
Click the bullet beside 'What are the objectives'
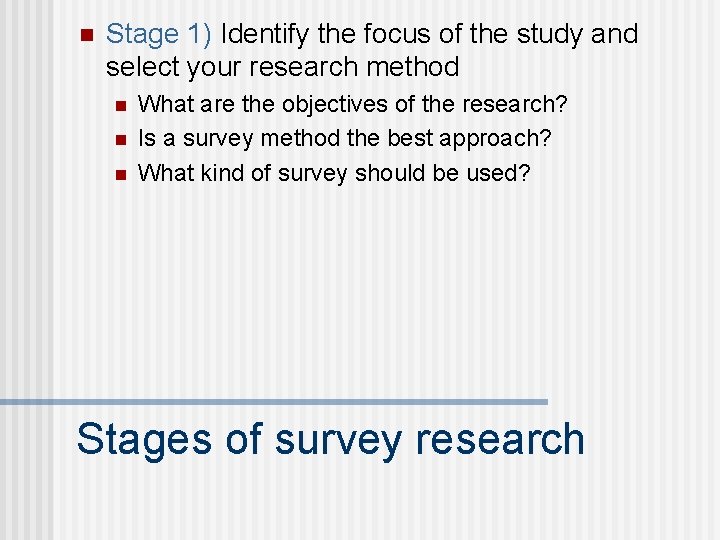(120, 106)
